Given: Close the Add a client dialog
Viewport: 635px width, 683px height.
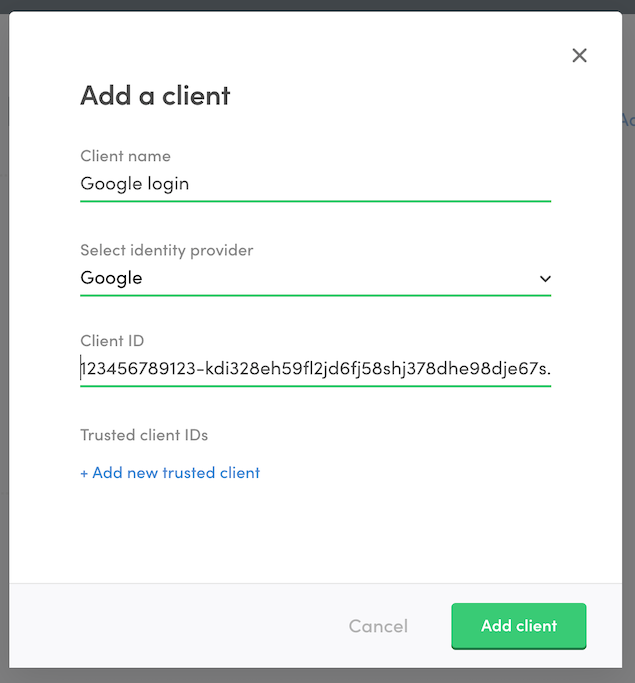Looking at the screenshot, I should [579, 56].
